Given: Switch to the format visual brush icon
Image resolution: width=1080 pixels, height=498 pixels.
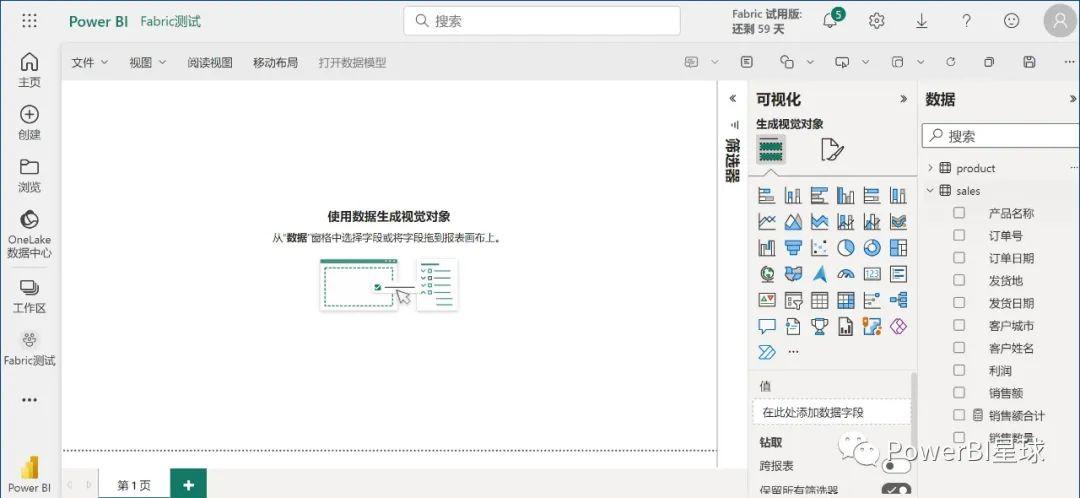Looking at the screenshot, I should (832, 149).
